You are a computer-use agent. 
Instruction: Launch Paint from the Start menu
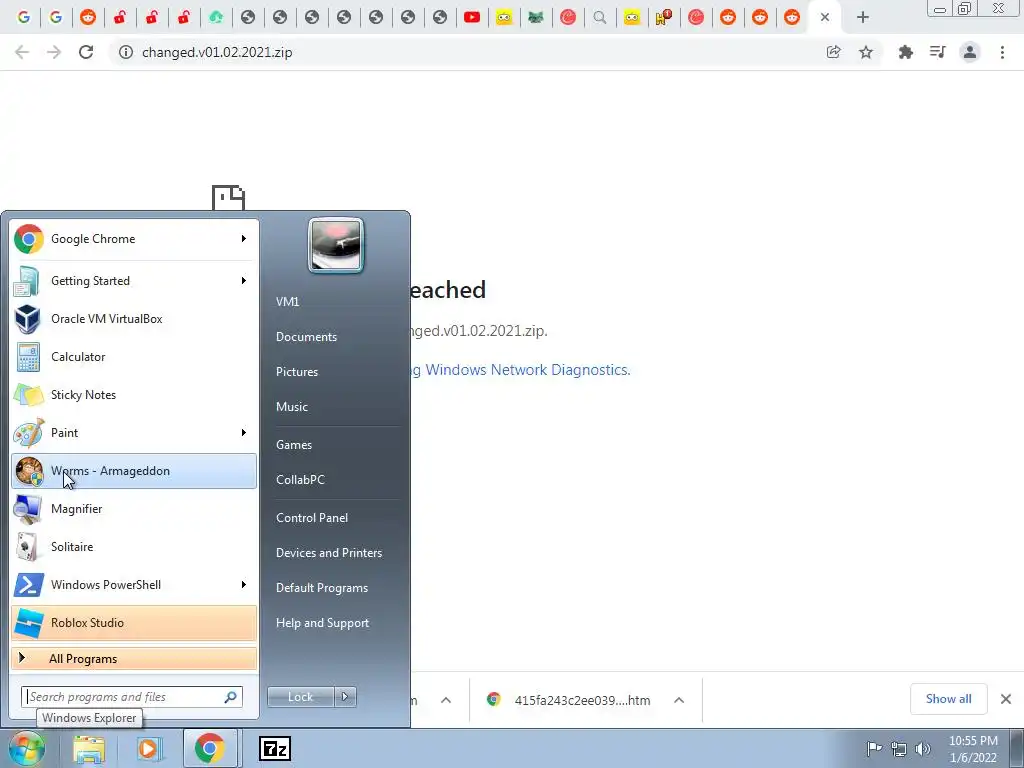tap(134, 432)
